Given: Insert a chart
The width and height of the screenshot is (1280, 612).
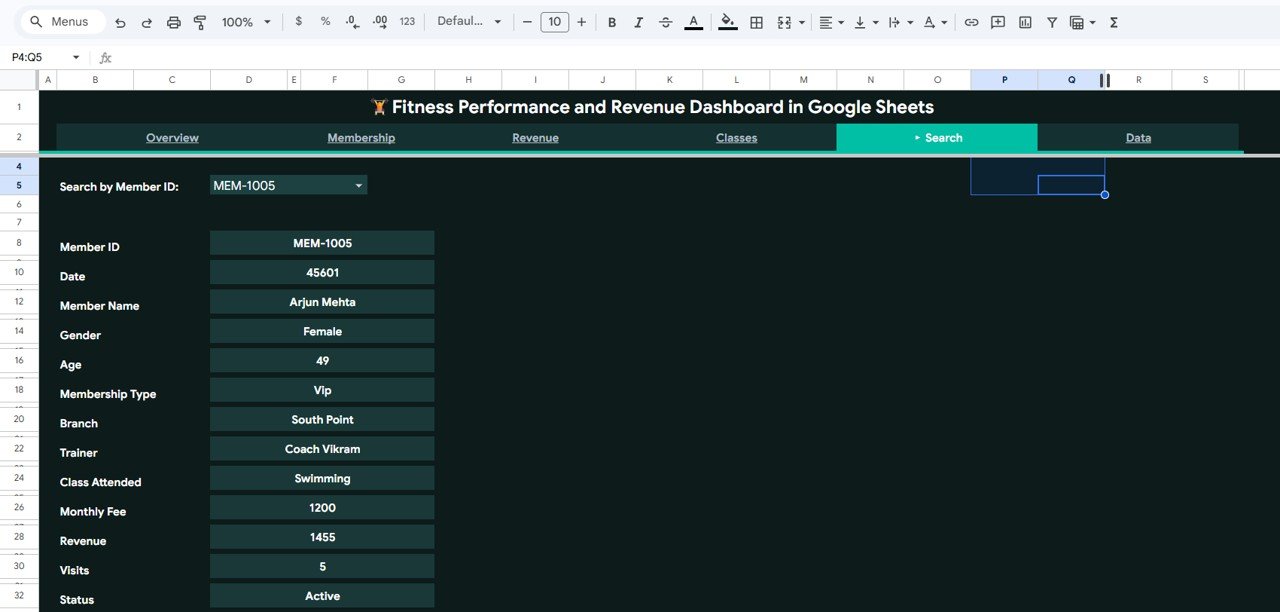Looking at the screenshot, I should (x=1024, y=21).
